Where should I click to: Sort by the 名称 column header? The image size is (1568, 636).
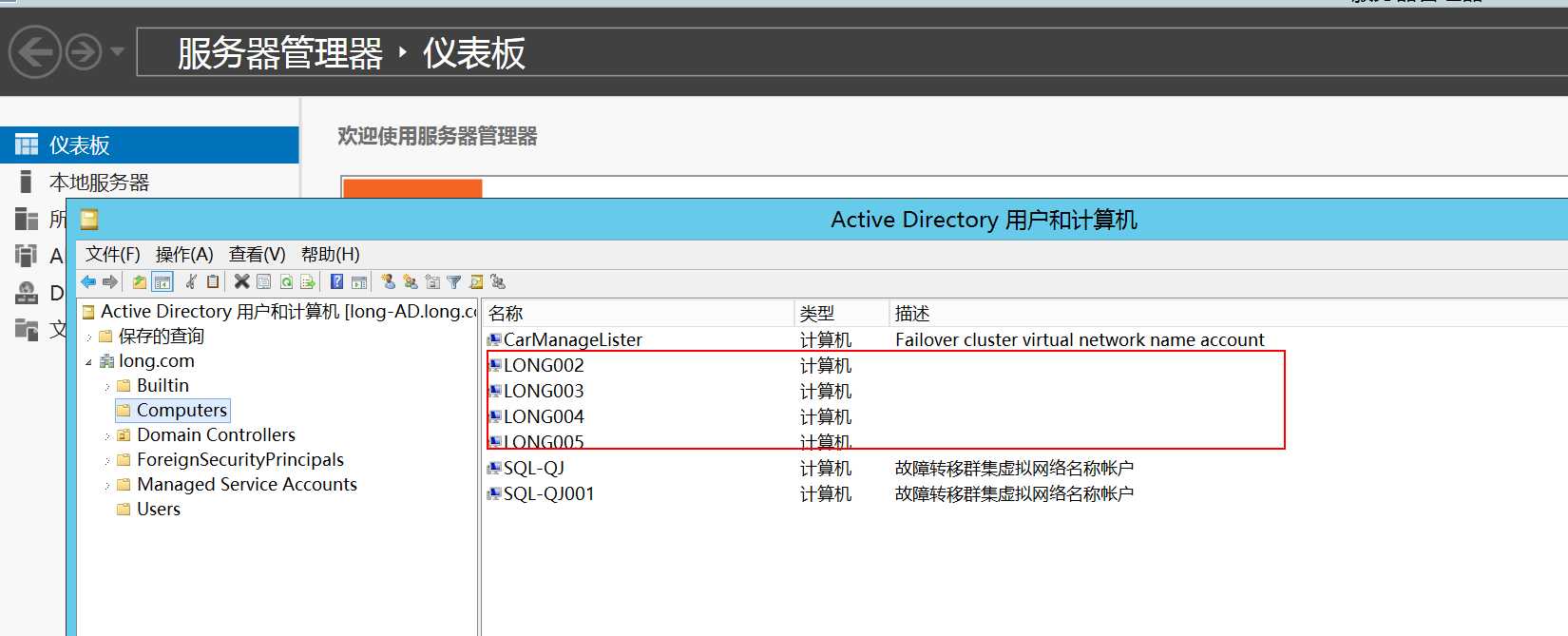click(639, 313)
